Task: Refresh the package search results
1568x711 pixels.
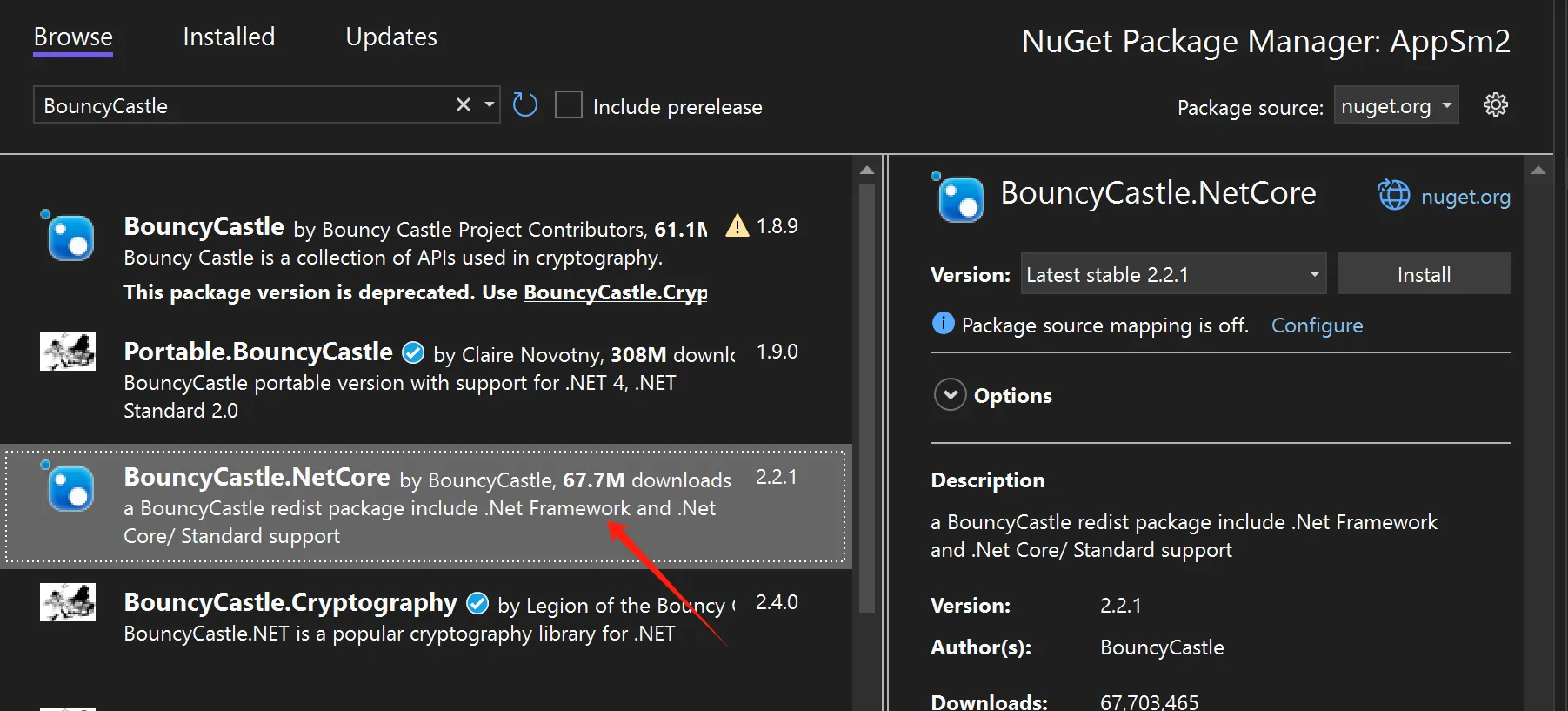Action: 524,105
